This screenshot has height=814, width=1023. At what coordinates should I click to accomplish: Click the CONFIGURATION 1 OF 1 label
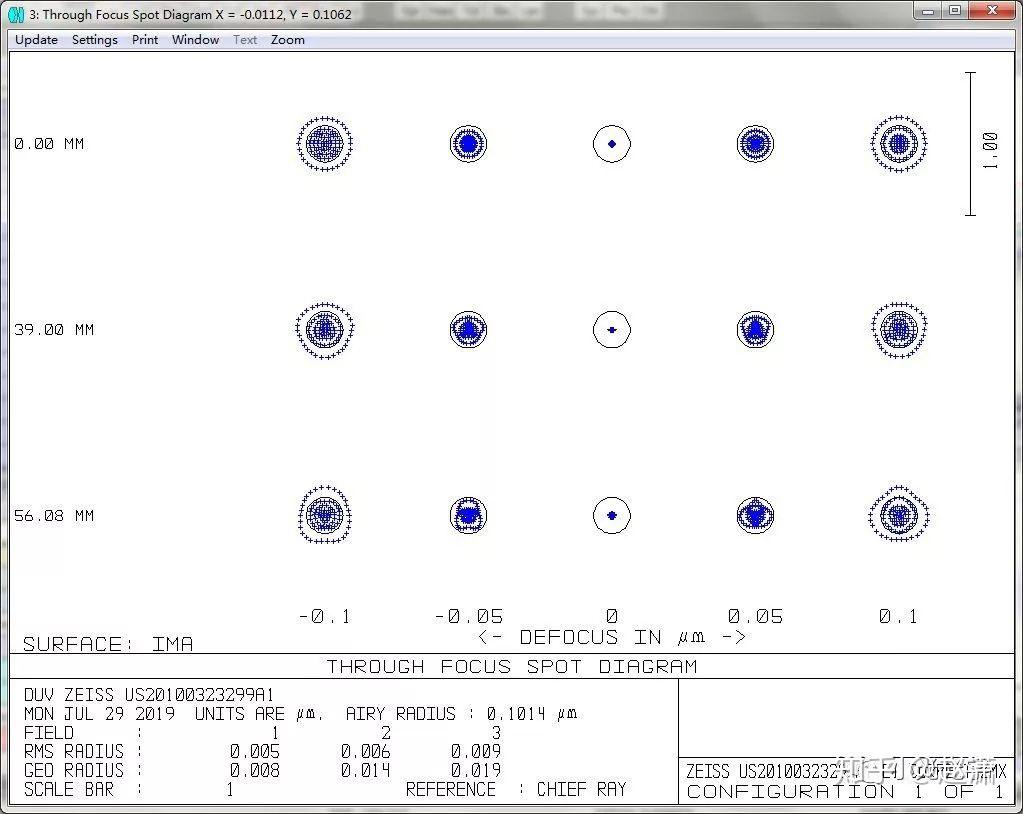pos(845,791)
